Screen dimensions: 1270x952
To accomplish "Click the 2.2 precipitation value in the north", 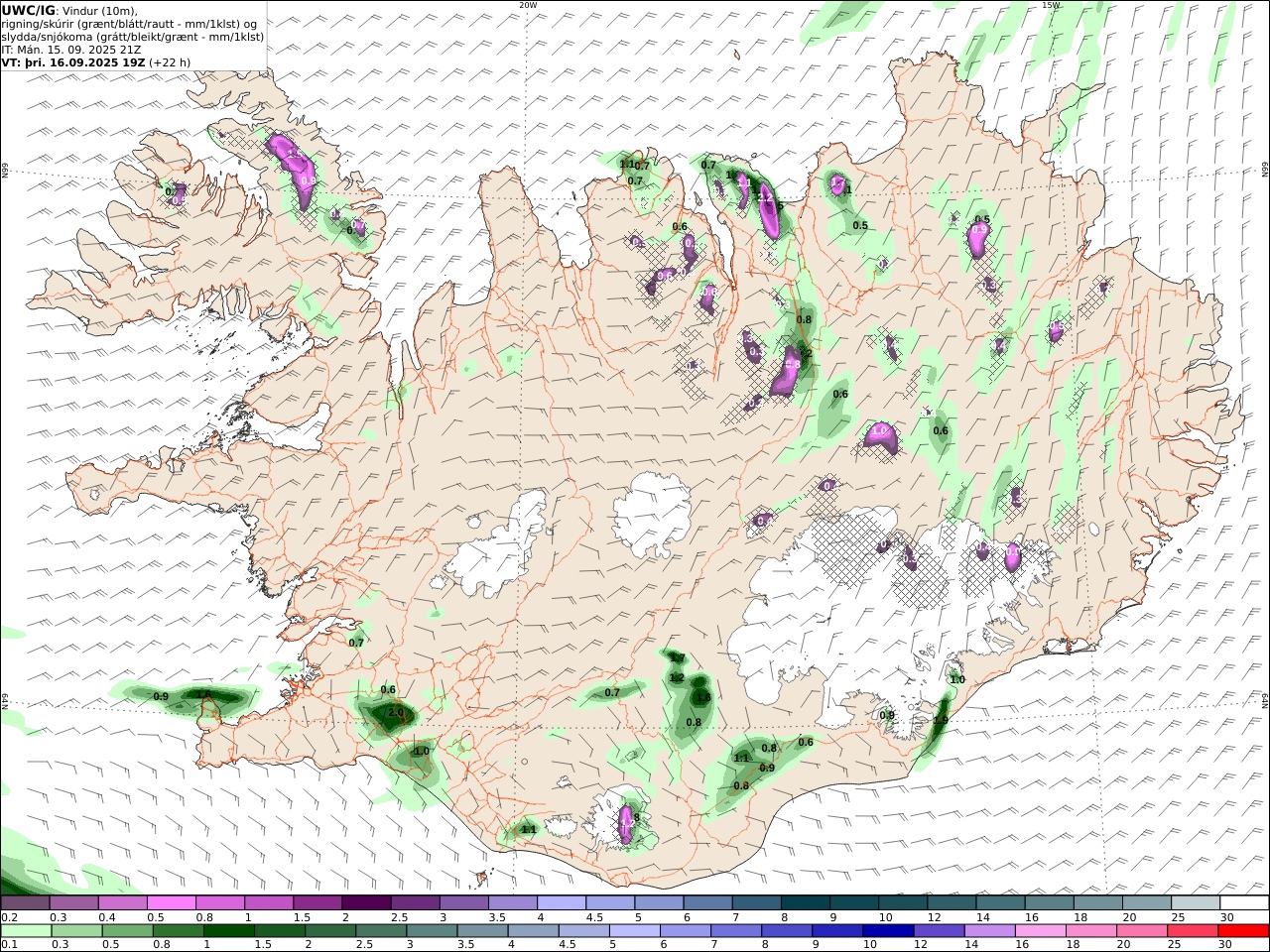I will [764, 197].
